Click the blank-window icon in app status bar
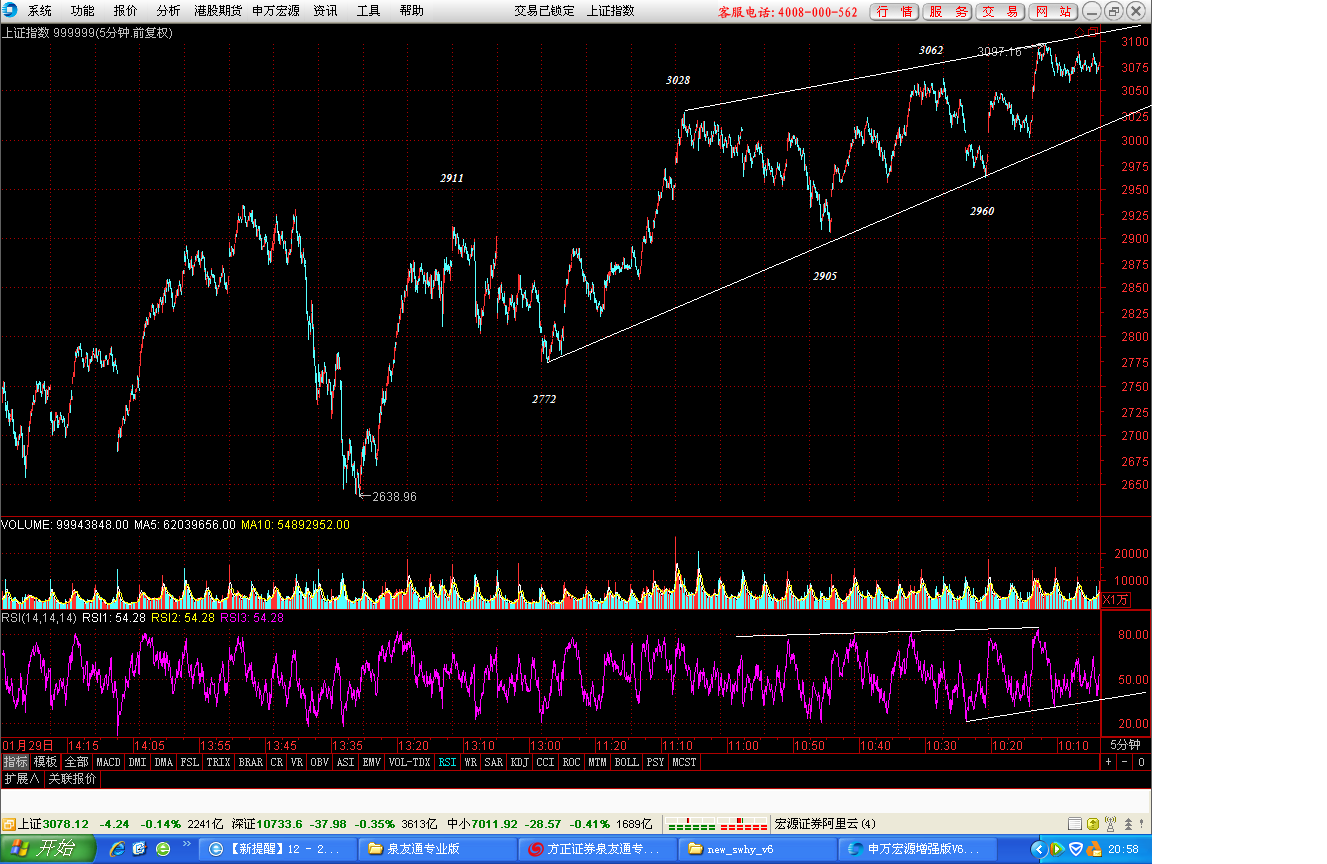 coord(1074,824)
